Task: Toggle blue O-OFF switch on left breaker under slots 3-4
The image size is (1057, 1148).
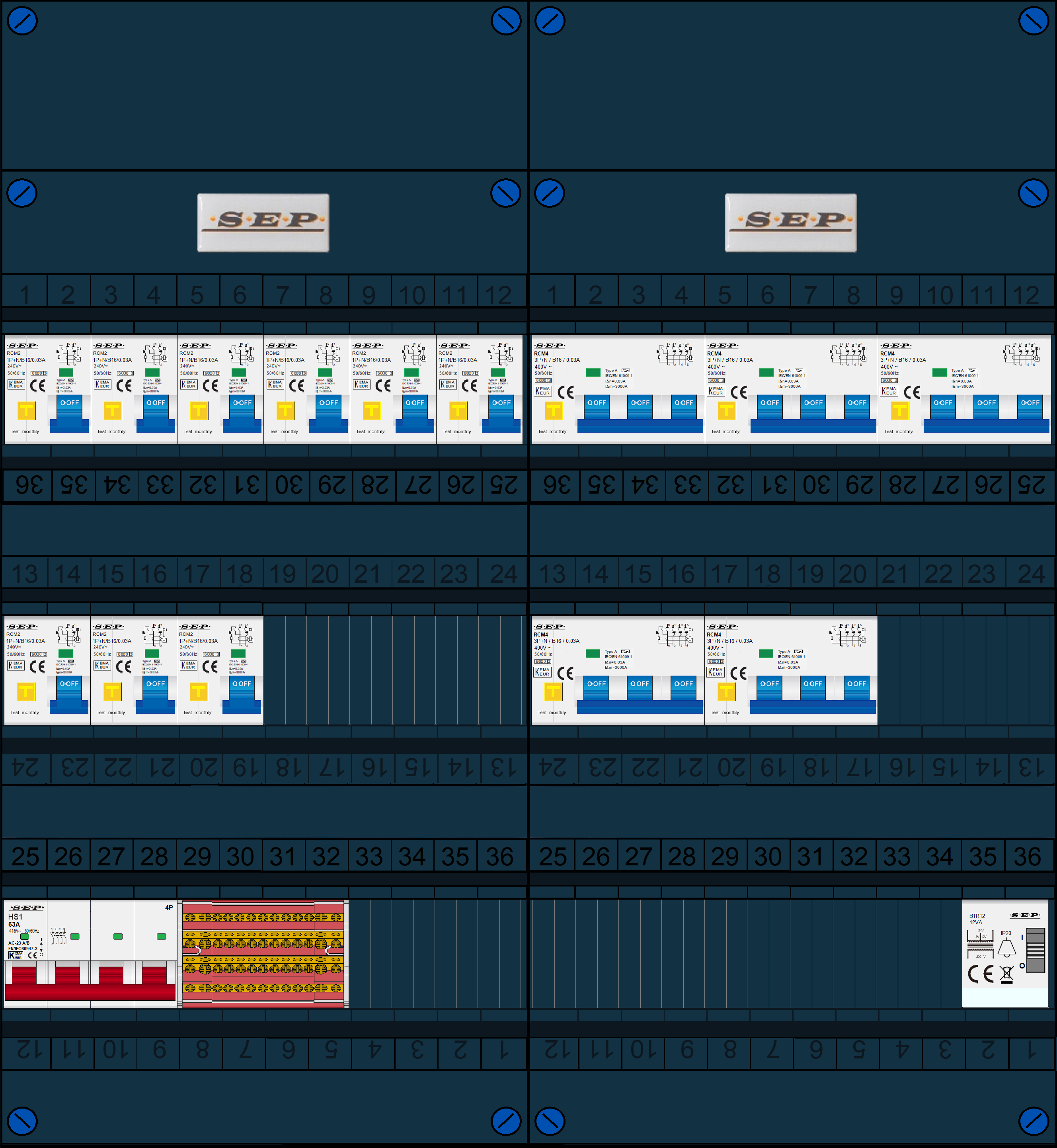Action: pos(156,413)
